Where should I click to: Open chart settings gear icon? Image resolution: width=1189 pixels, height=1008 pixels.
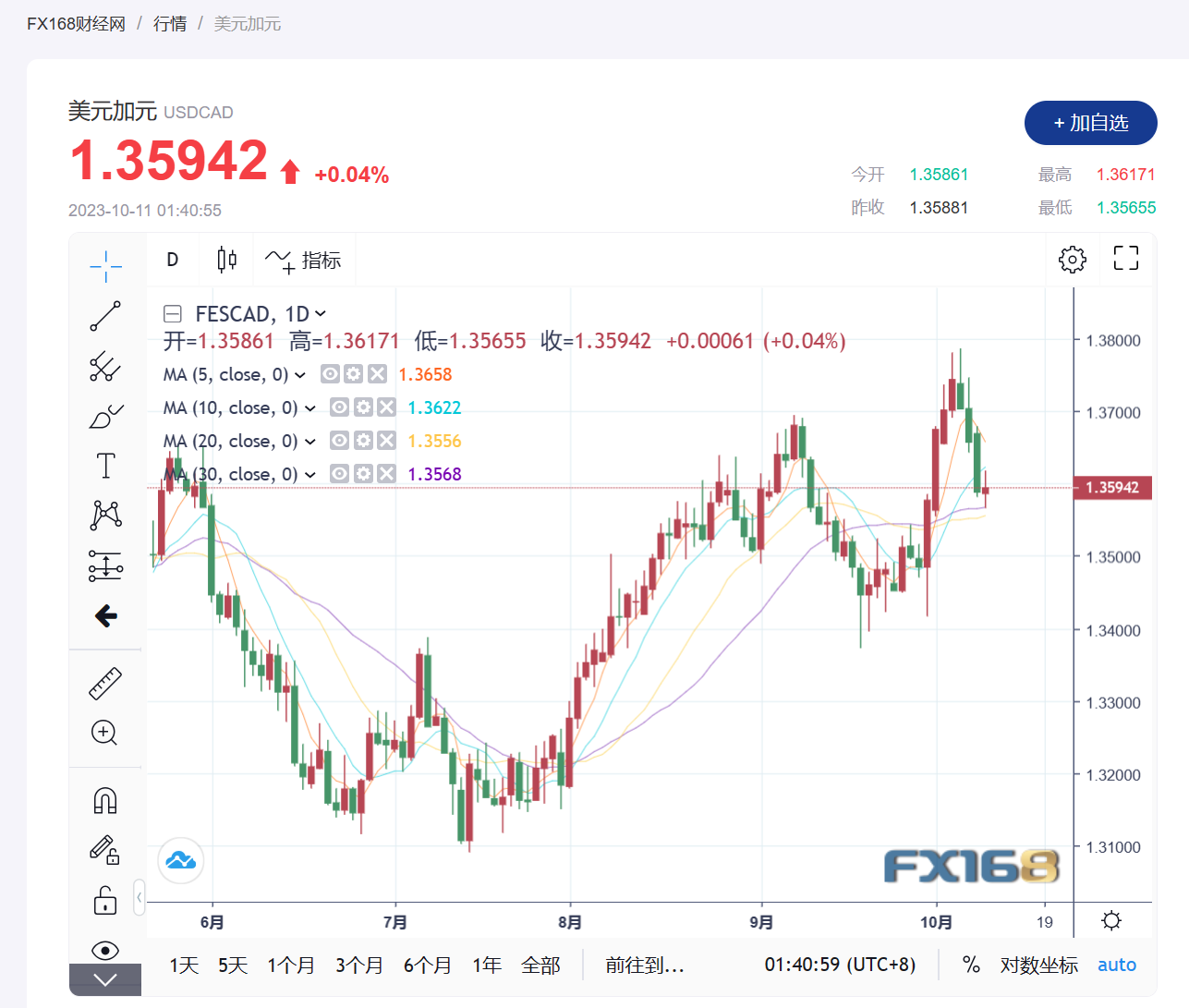[1073, 260]
